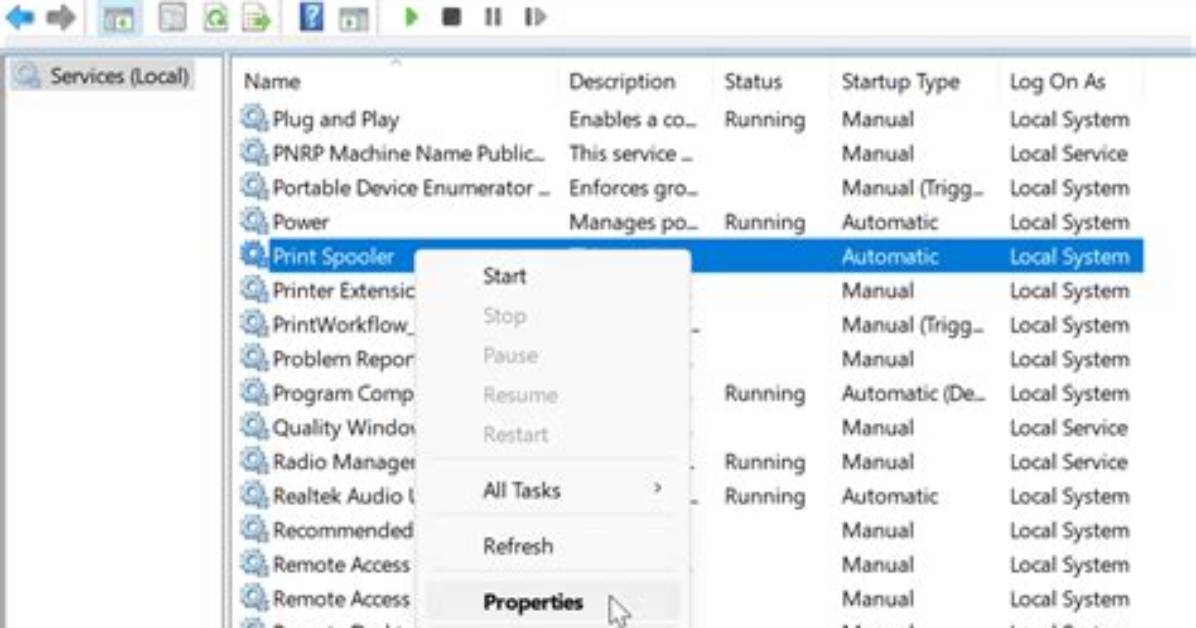Toggle the Show/Hide Console Tree icon

tap(118, 18)
